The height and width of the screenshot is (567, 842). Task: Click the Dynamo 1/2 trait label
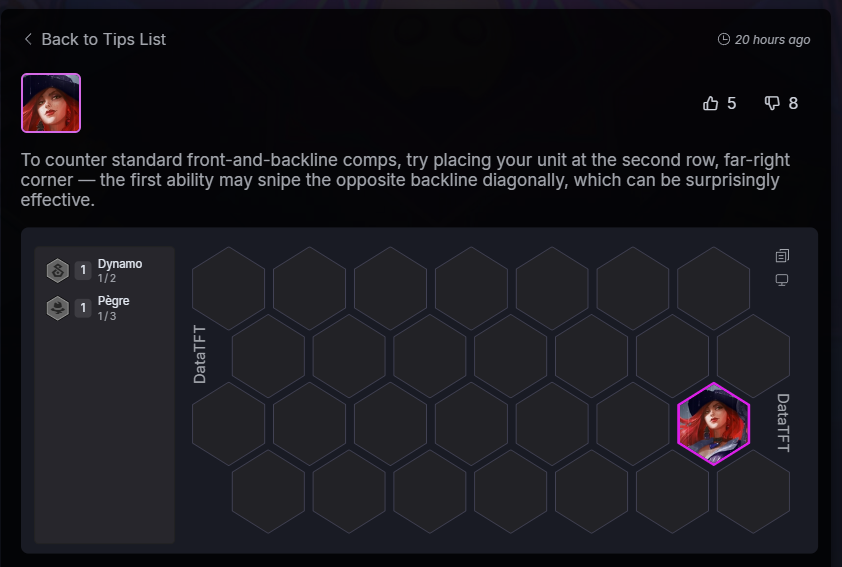click(x=120, y=270)
